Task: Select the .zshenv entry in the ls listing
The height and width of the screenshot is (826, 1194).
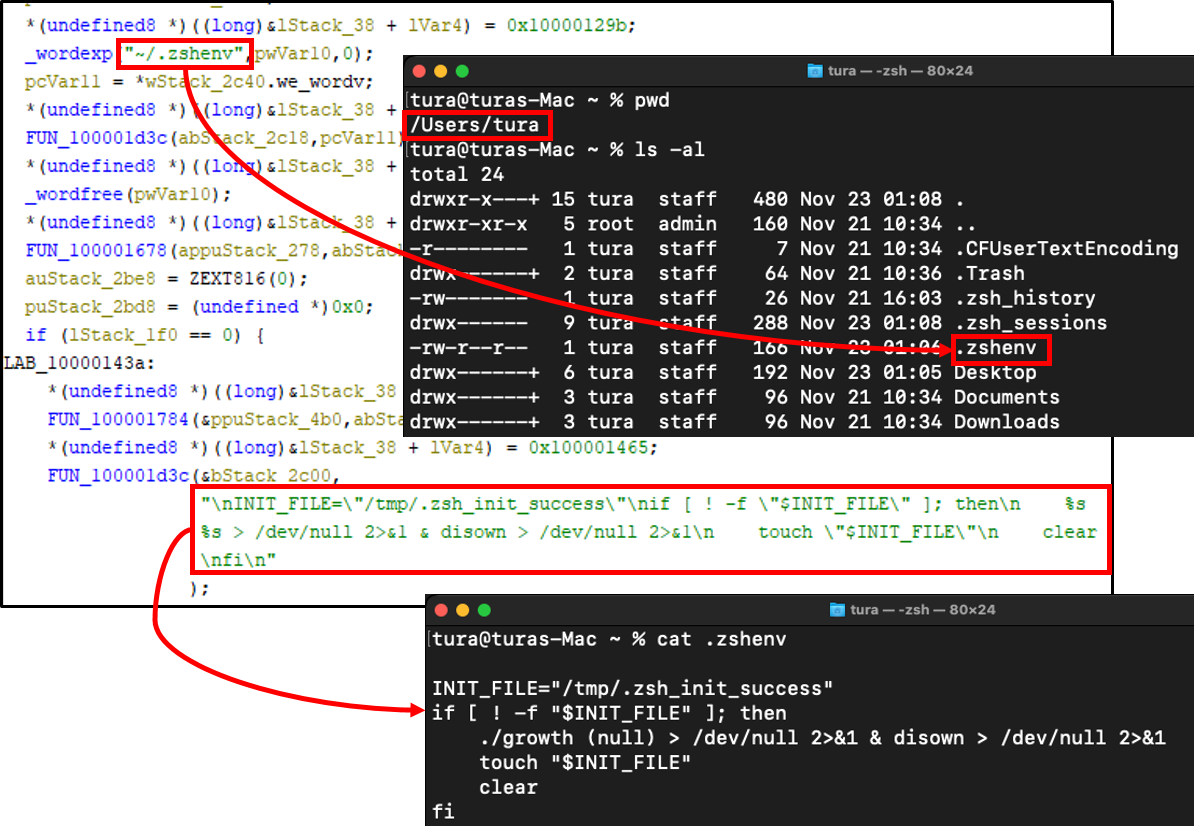Action: click(1000, 348)
